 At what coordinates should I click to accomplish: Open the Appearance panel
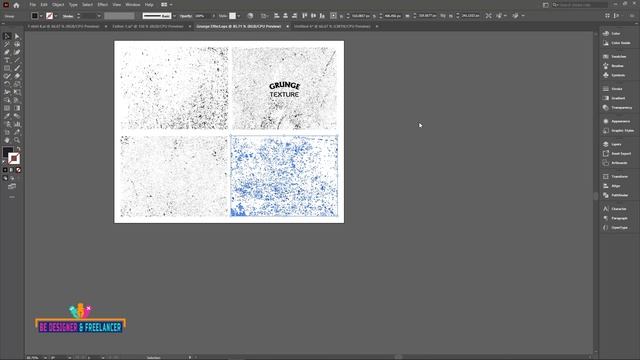pos(616,121)
